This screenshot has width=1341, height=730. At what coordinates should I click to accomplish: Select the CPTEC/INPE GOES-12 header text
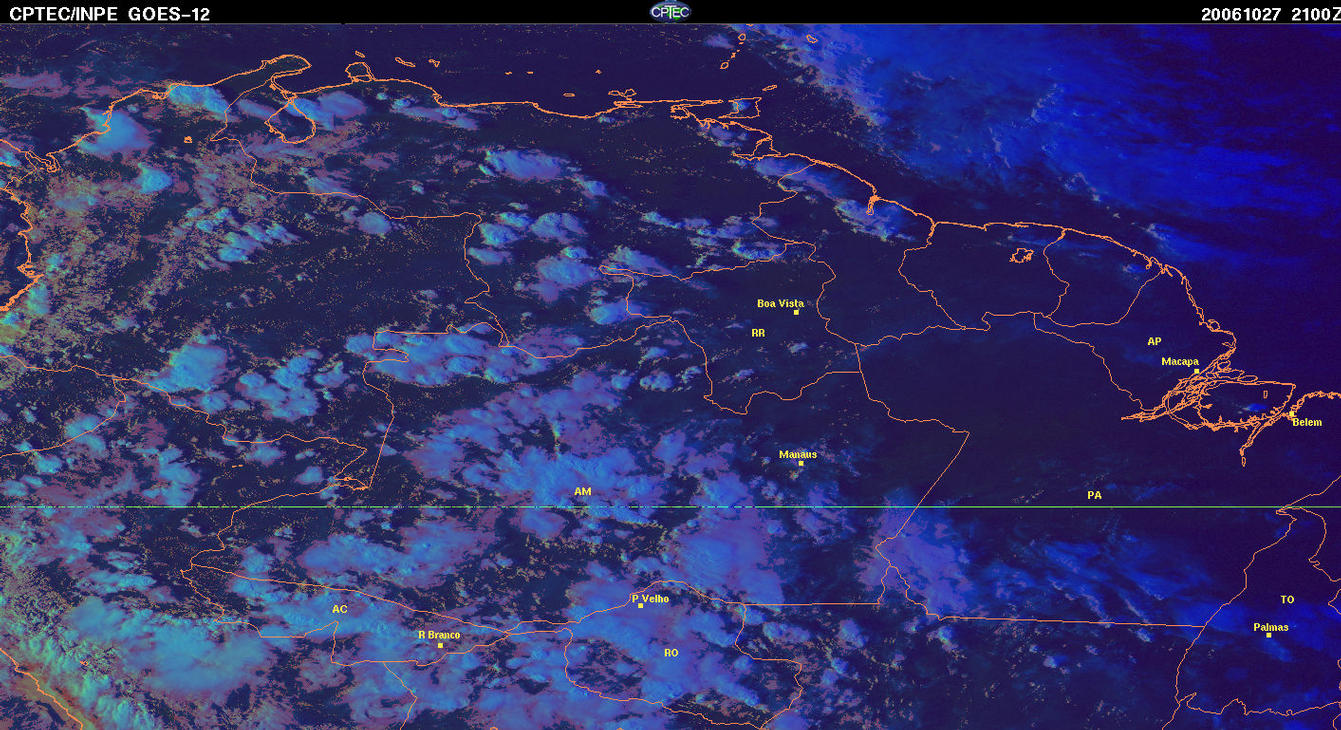(x=110, y=13)
